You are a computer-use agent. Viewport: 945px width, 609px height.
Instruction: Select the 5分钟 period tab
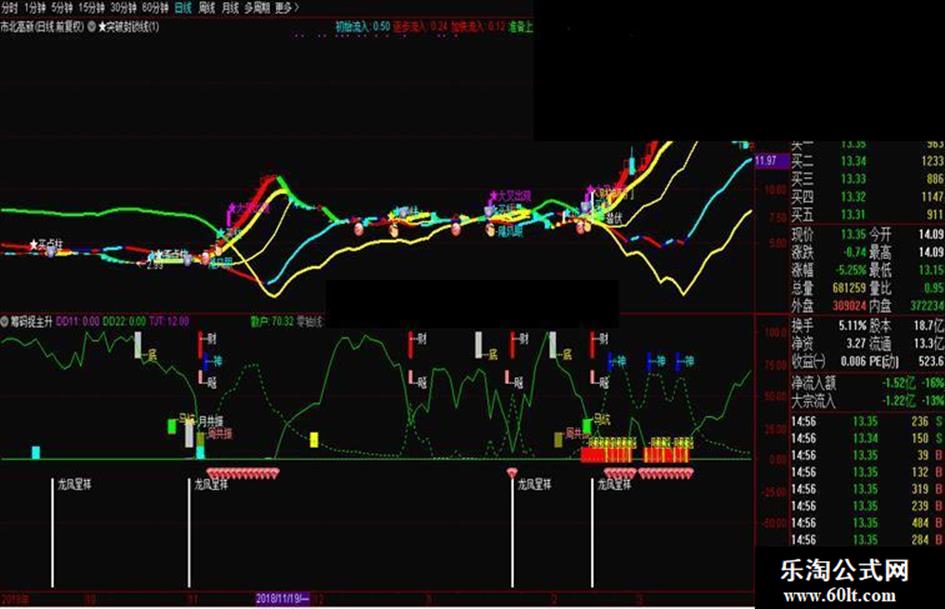(x=62, y=8)
